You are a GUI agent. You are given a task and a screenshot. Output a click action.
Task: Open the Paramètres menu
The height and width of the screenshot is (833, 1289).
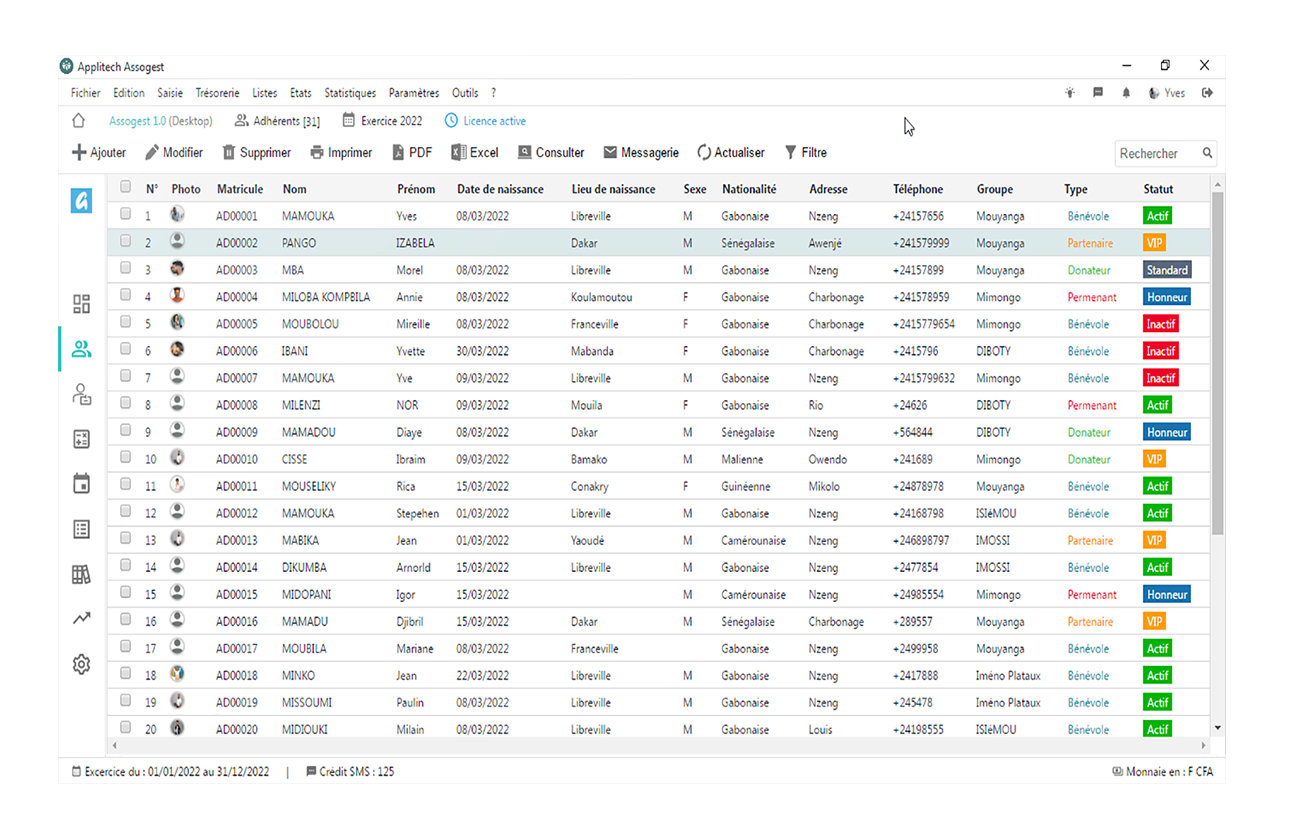[414, 93]
